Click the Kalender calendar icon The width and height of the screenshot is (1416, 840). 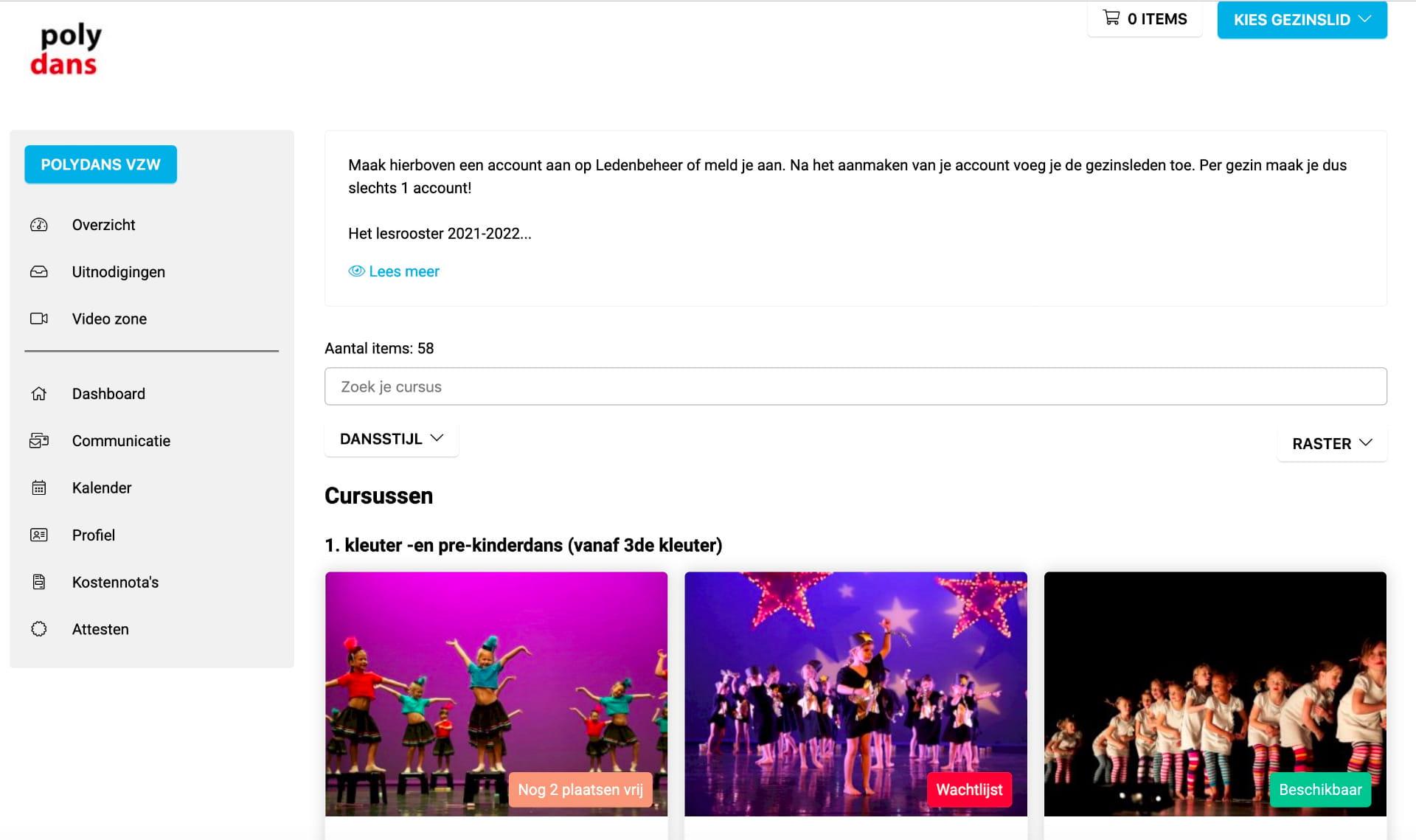point(39,488)
